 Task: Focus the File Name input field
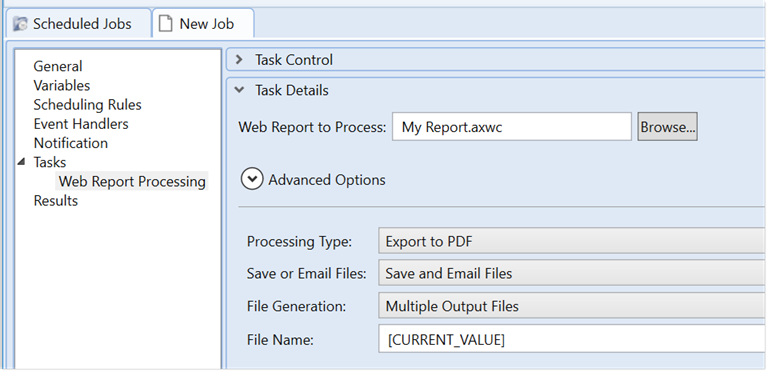pyautogui.click(x=571, y=339)
